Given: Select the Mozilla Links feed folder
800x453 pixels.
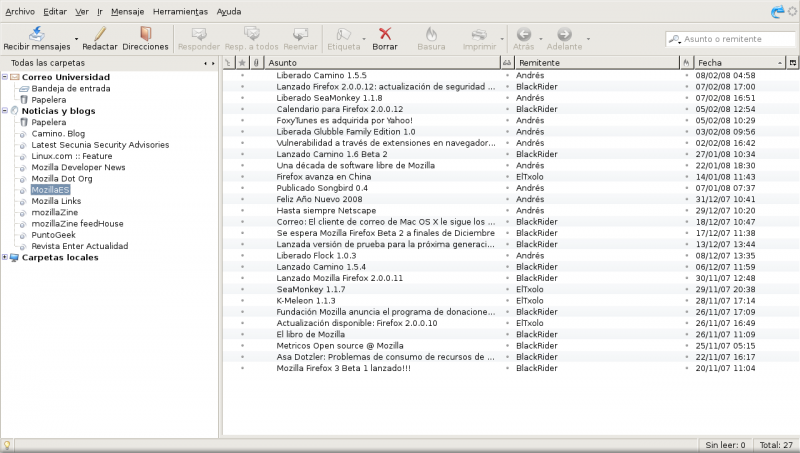Looking at the screenshot, I should pyautogui.click(x=56, y=201).
